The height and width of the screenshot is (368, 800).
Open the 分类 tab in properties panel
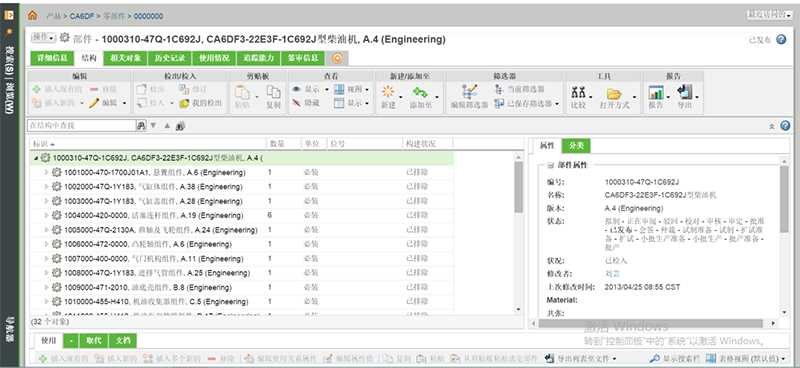[577, 145]
